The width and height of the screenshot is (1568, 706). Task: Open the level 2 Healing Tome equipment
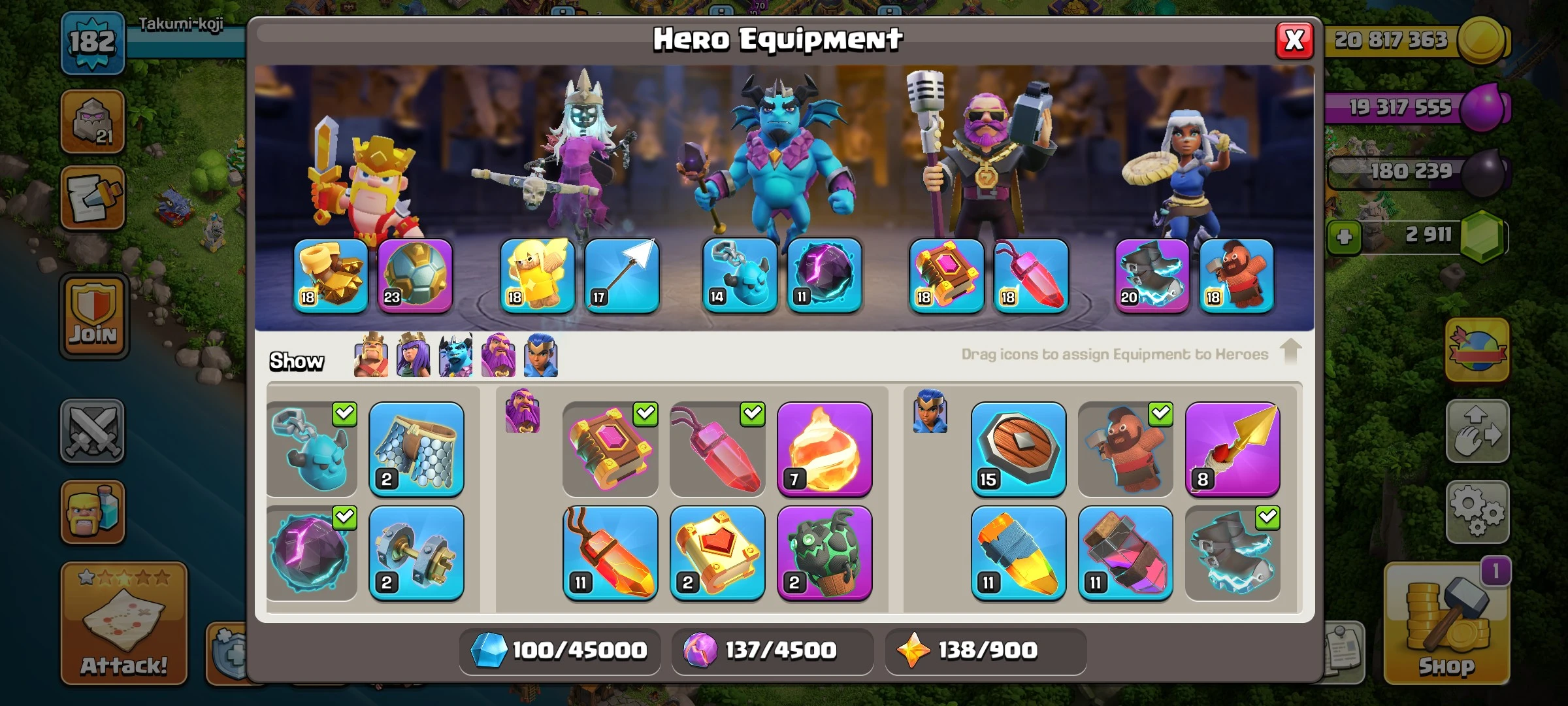point(717,553)
